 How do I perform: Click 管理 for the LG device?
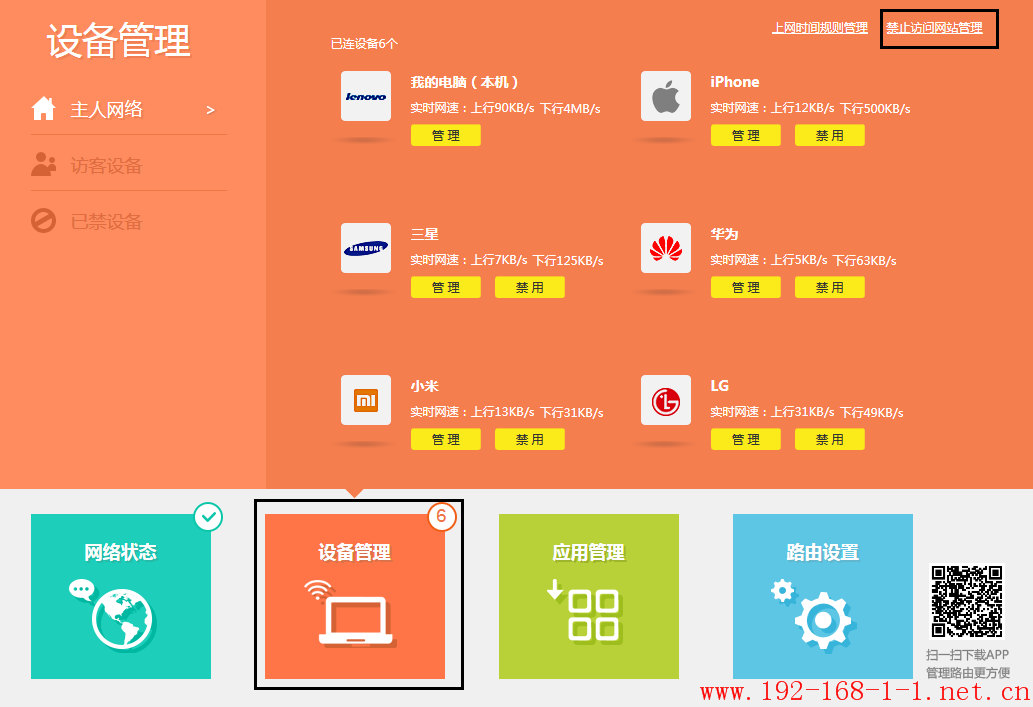(746, 439)
